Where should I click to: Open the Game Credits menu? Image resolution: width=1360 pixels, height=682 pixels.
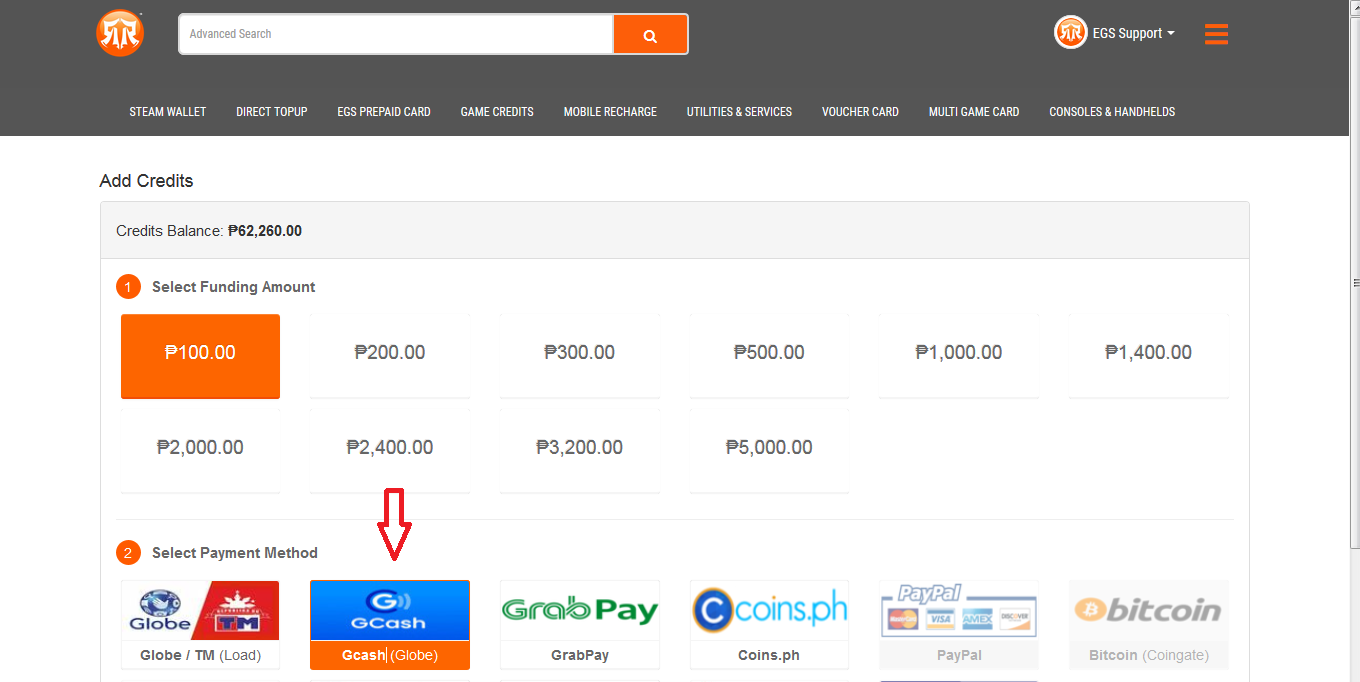(x=497, y=112)
